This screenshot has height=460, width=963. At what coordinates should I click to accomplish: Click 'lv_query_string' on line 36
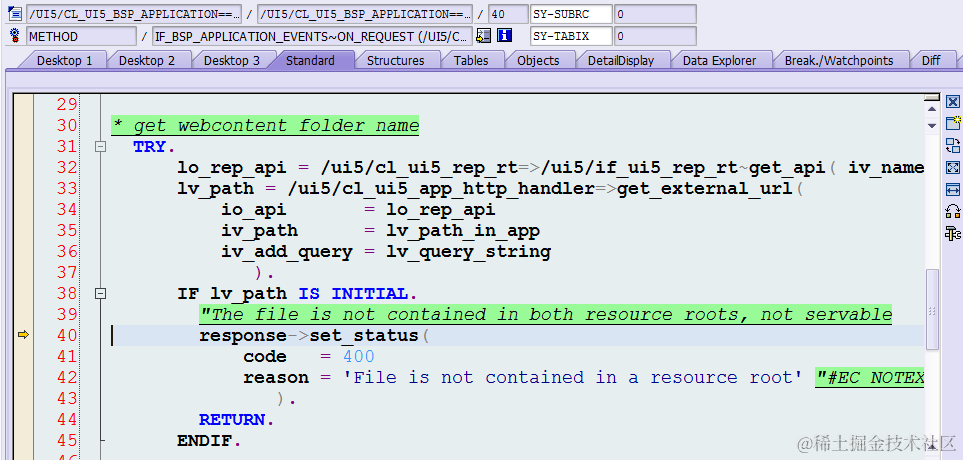click(469, 252)
